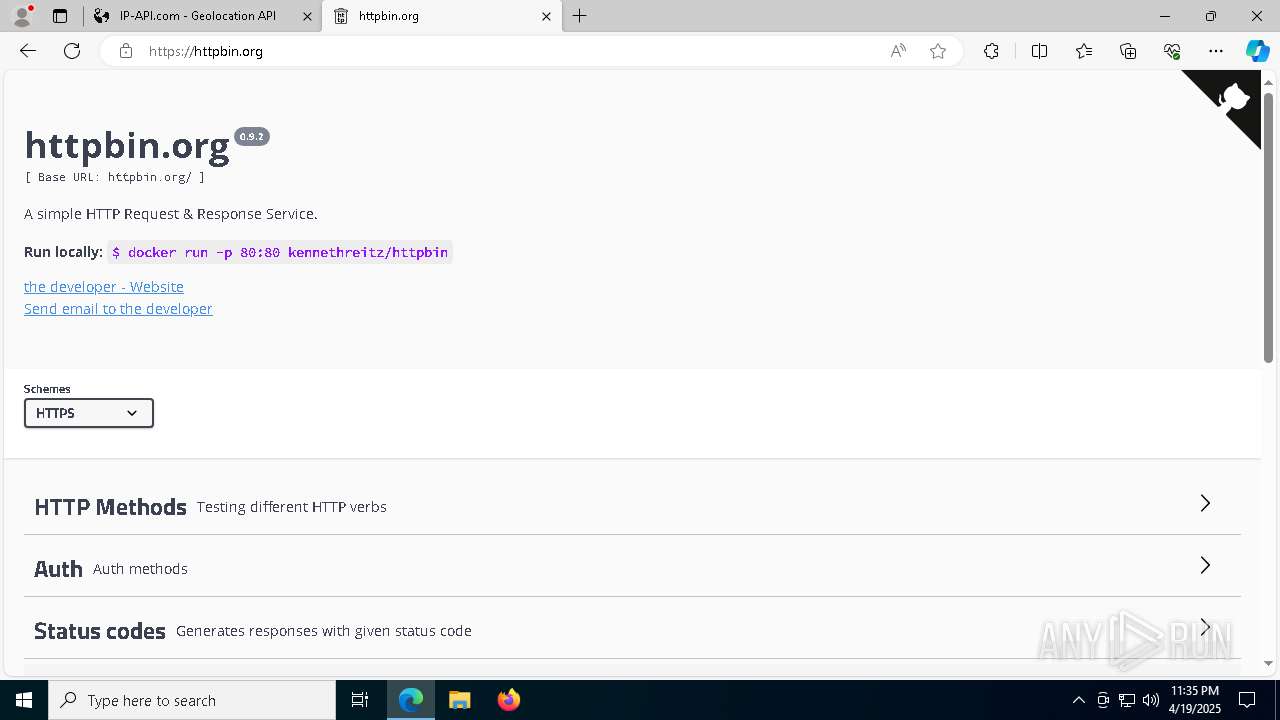Open the clock showing 11:35 PM
The image size is (1280, 720).
tap(1195, 700)
